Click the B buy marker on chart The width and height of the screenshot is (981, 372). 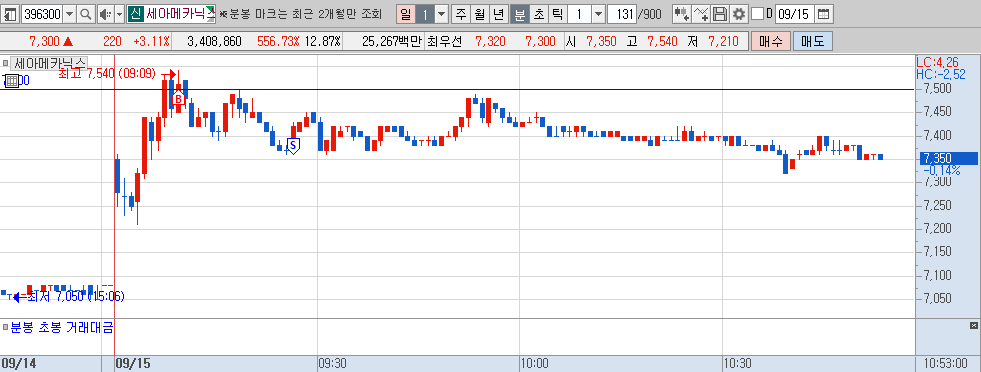click(178, 98)
